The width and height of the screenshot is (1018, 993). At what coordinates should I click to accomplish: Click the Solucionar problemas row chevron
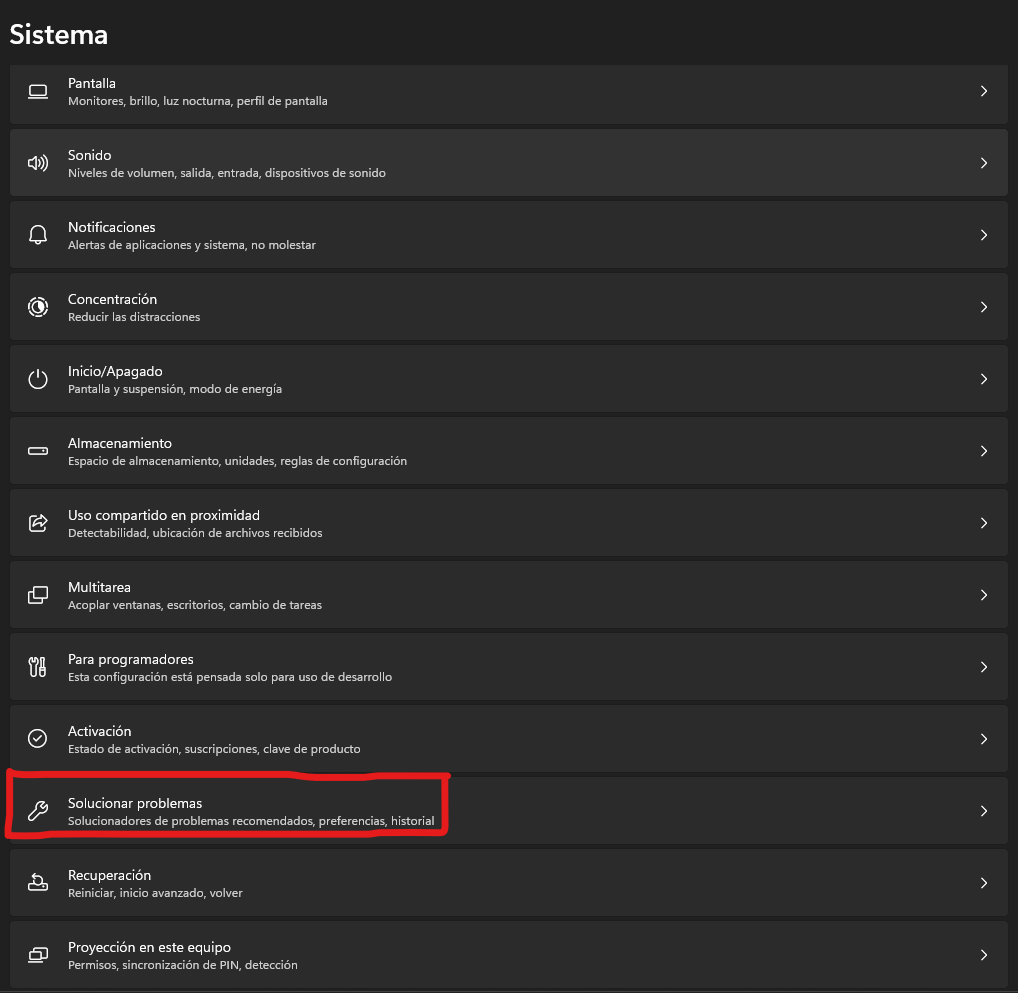point(984,811)
